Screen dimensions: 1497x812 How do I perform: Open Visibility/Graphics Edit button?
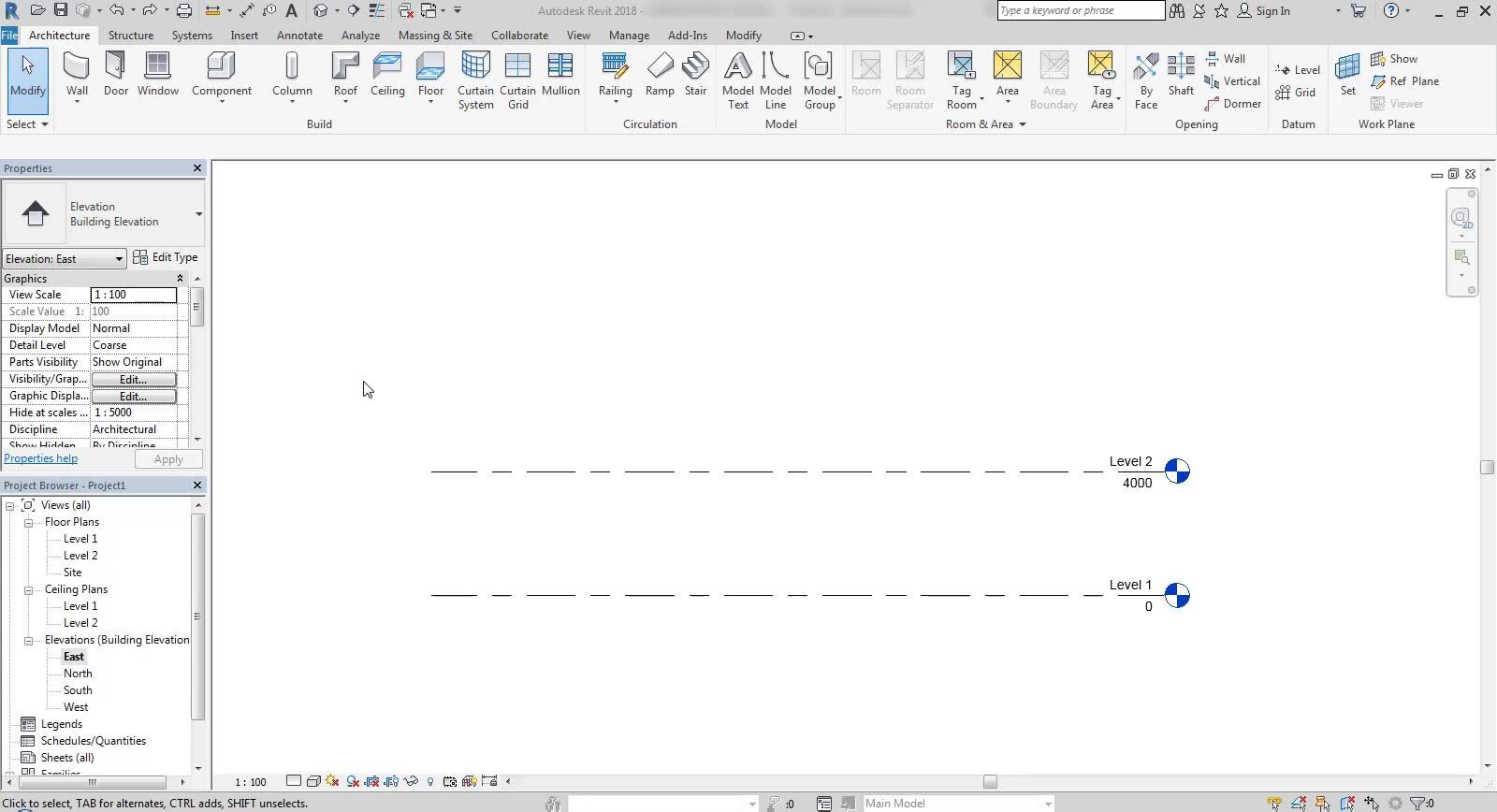tap(133, 379)
